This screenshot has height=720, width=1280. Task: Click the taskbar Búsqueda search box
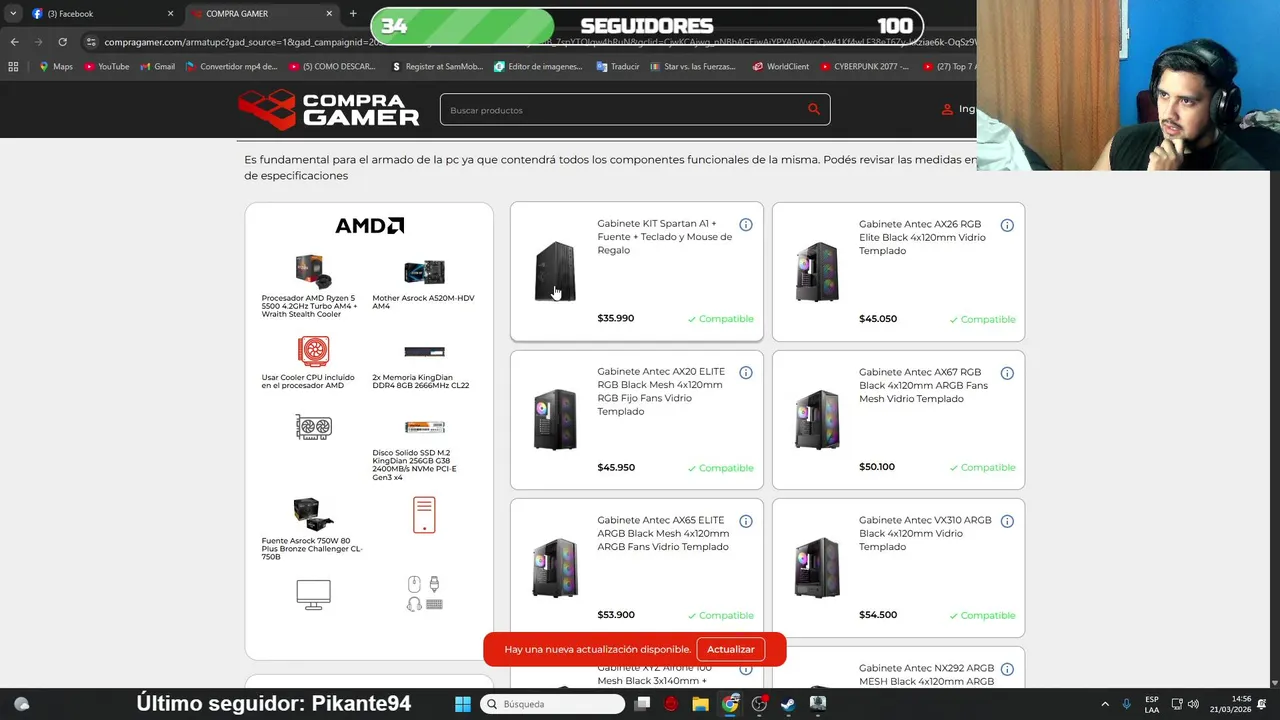pos(552,704)
